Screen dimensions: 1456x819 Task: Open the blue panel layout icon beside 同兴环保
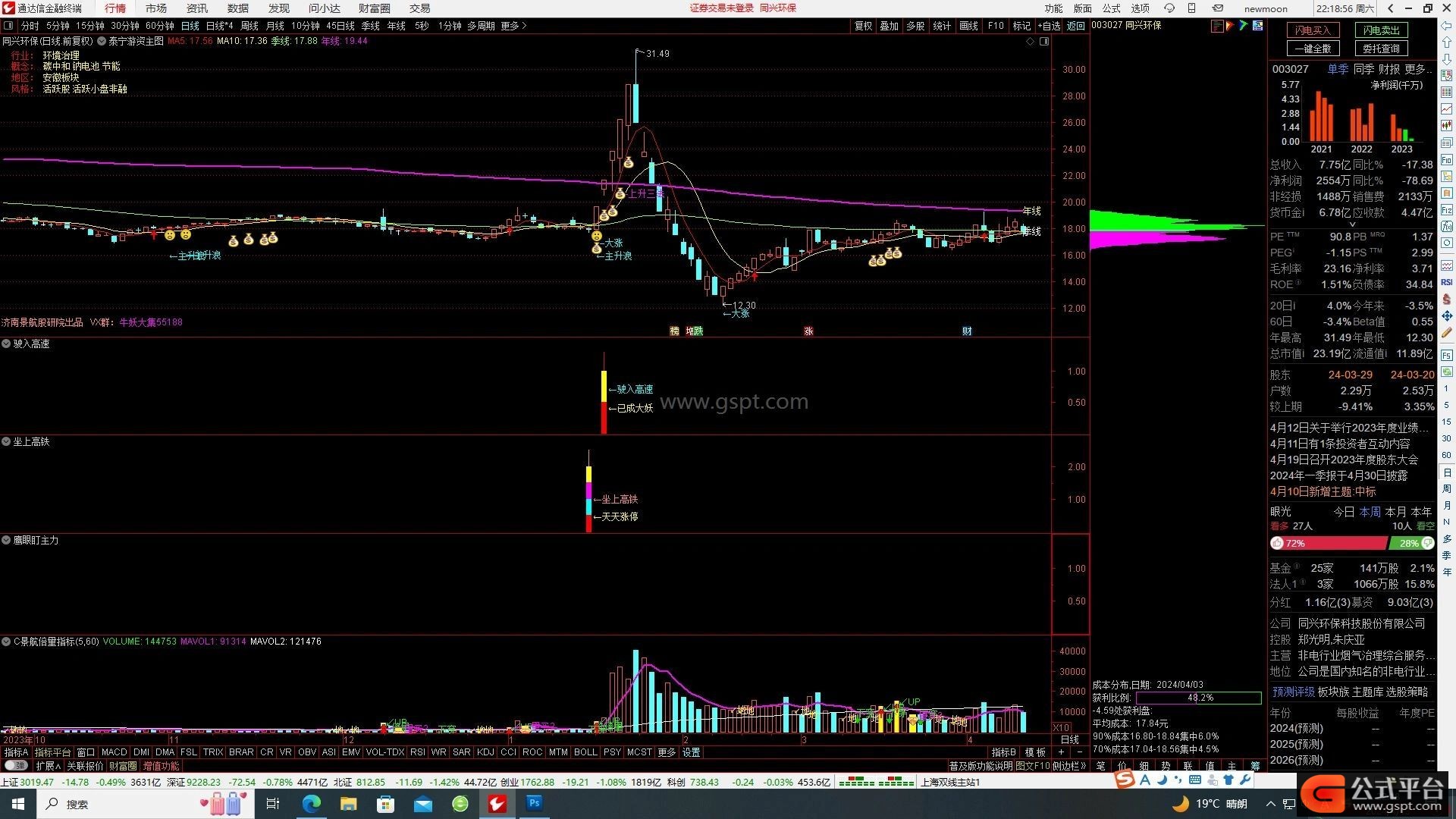[1257, 26]
